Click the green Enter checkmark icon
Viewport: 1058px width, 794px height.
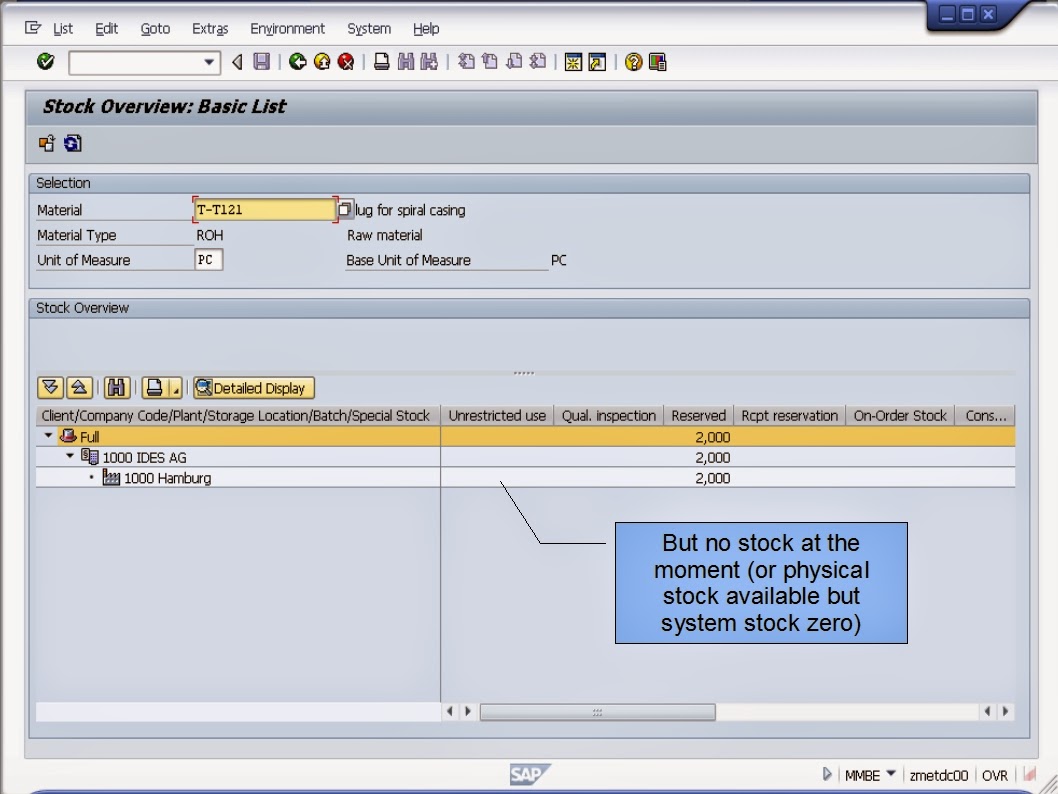click(x=45, y=62)
